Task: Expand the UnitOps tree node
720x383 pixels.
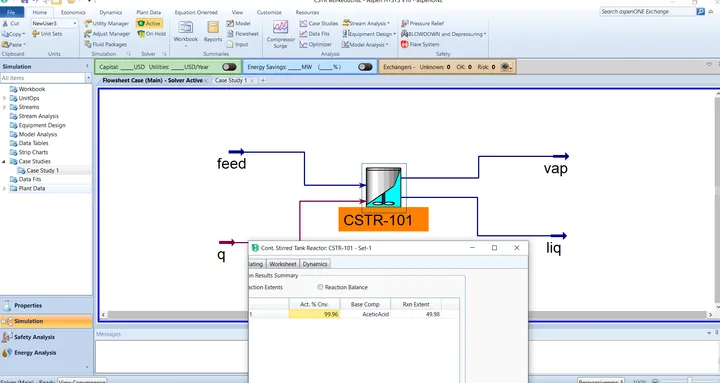Action: coord(5,98)
